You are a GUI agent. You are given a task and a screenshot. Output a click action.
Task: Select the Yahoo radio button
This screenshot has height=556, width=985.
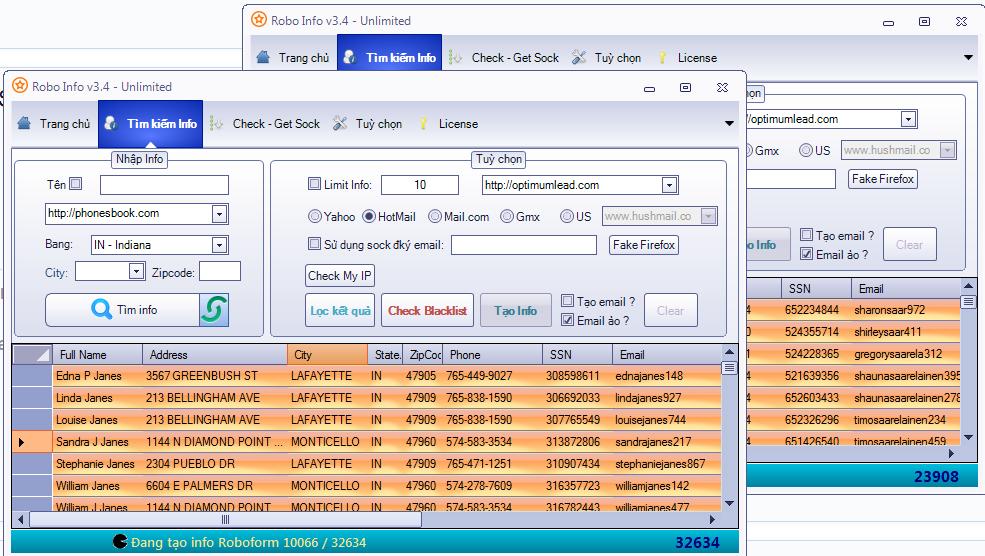point(315,216)
